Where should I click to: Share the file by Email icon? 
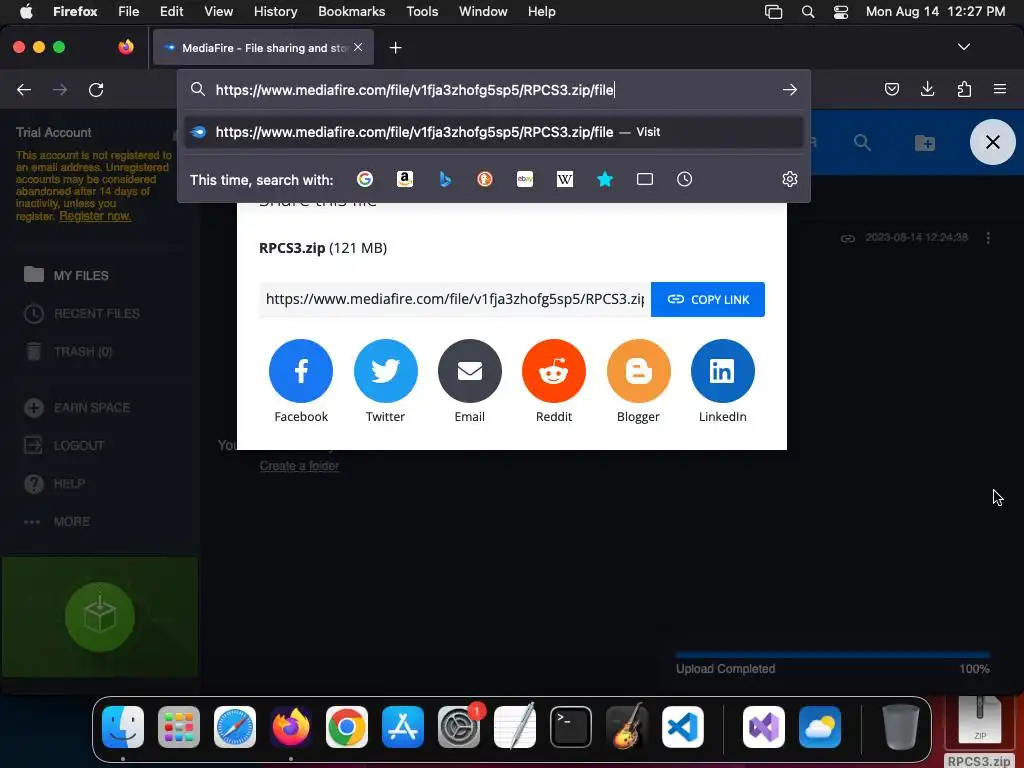pyautogui.click(x=470, y=371)
